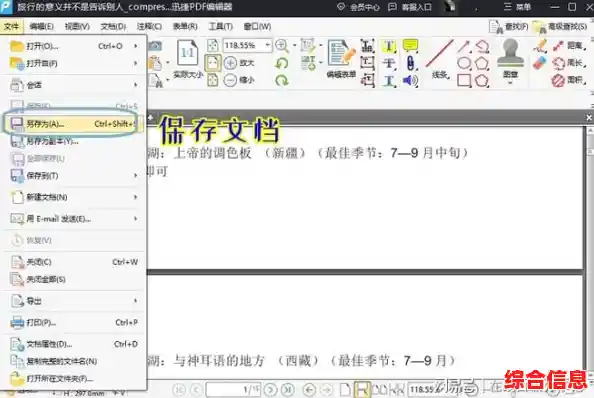Expand the Open From (打开自) submenu
This screenshot has width=594, height=398.
135,63
